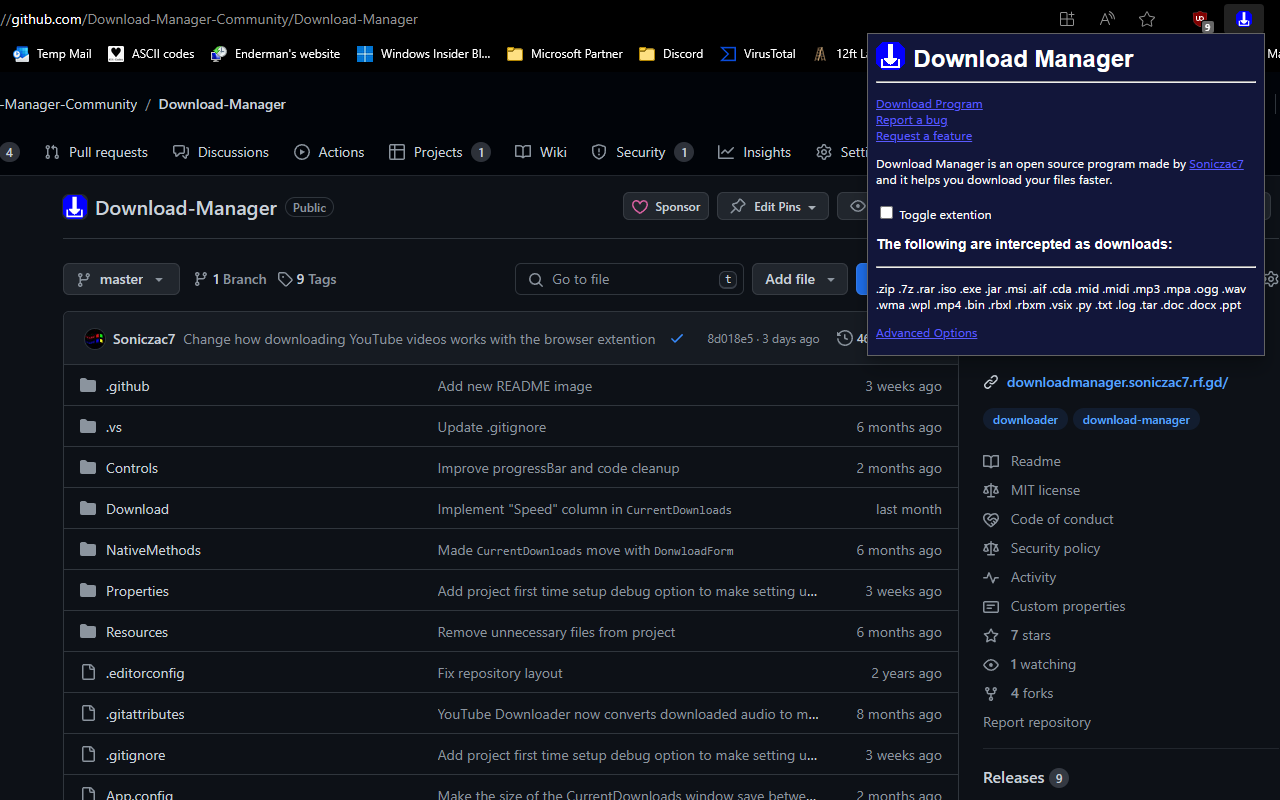This screenshot has width=1280, height=800.
Task: Switch to the Projects tab
Action: 439,152
